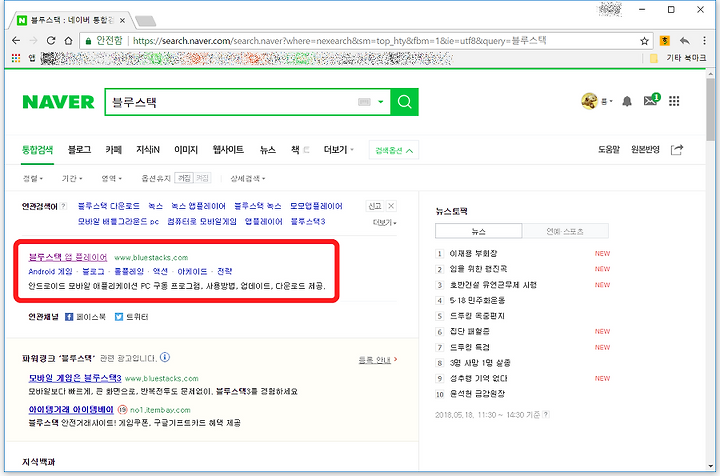This screenshot has width=720, height=476.
Task: Toggle 옵션유지 to 꺼짐
Action: point(184,178)
